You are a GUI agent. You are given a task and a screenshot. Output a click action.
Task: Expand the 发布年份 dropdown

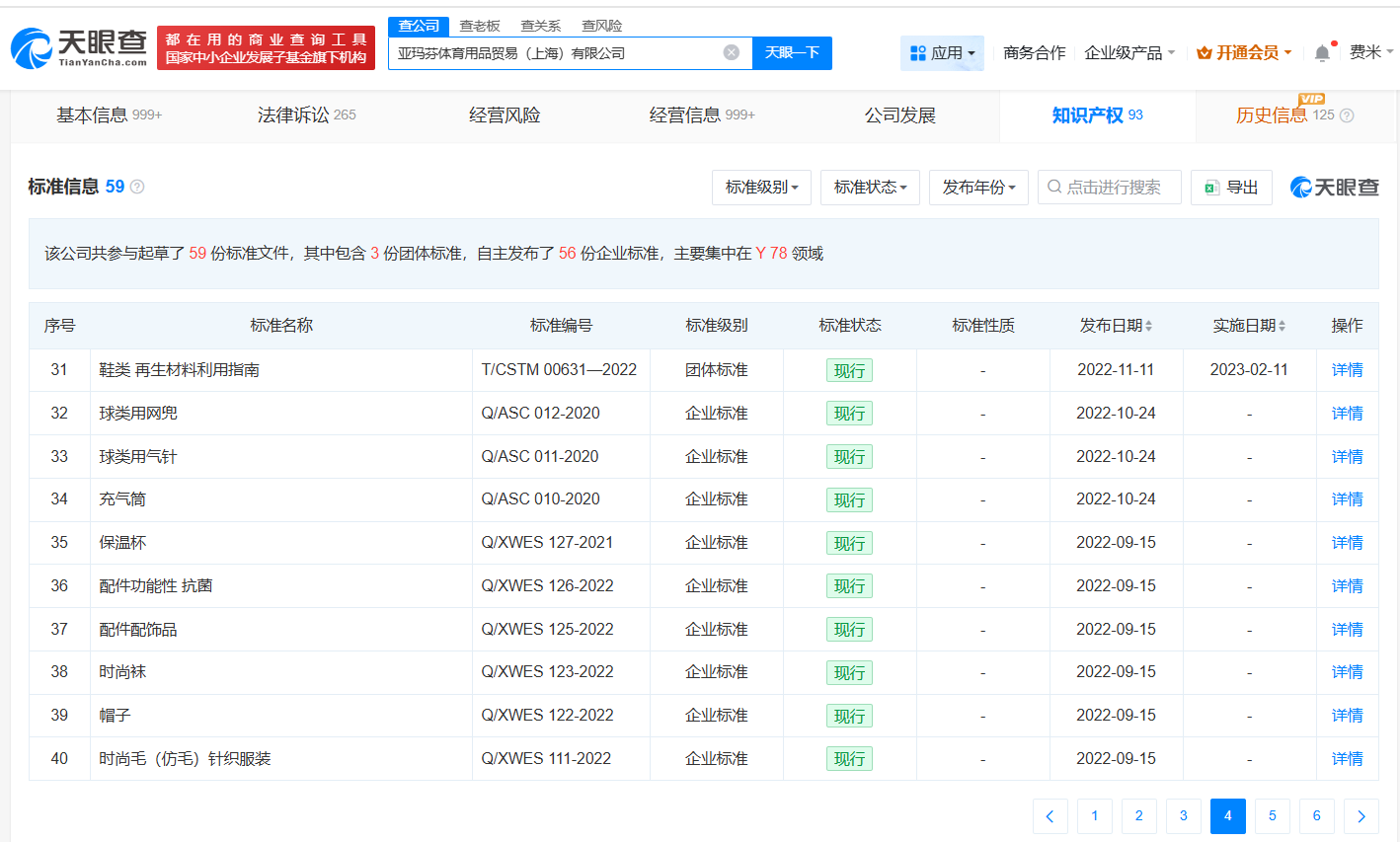pyautogui.click(x=978, y=187)
